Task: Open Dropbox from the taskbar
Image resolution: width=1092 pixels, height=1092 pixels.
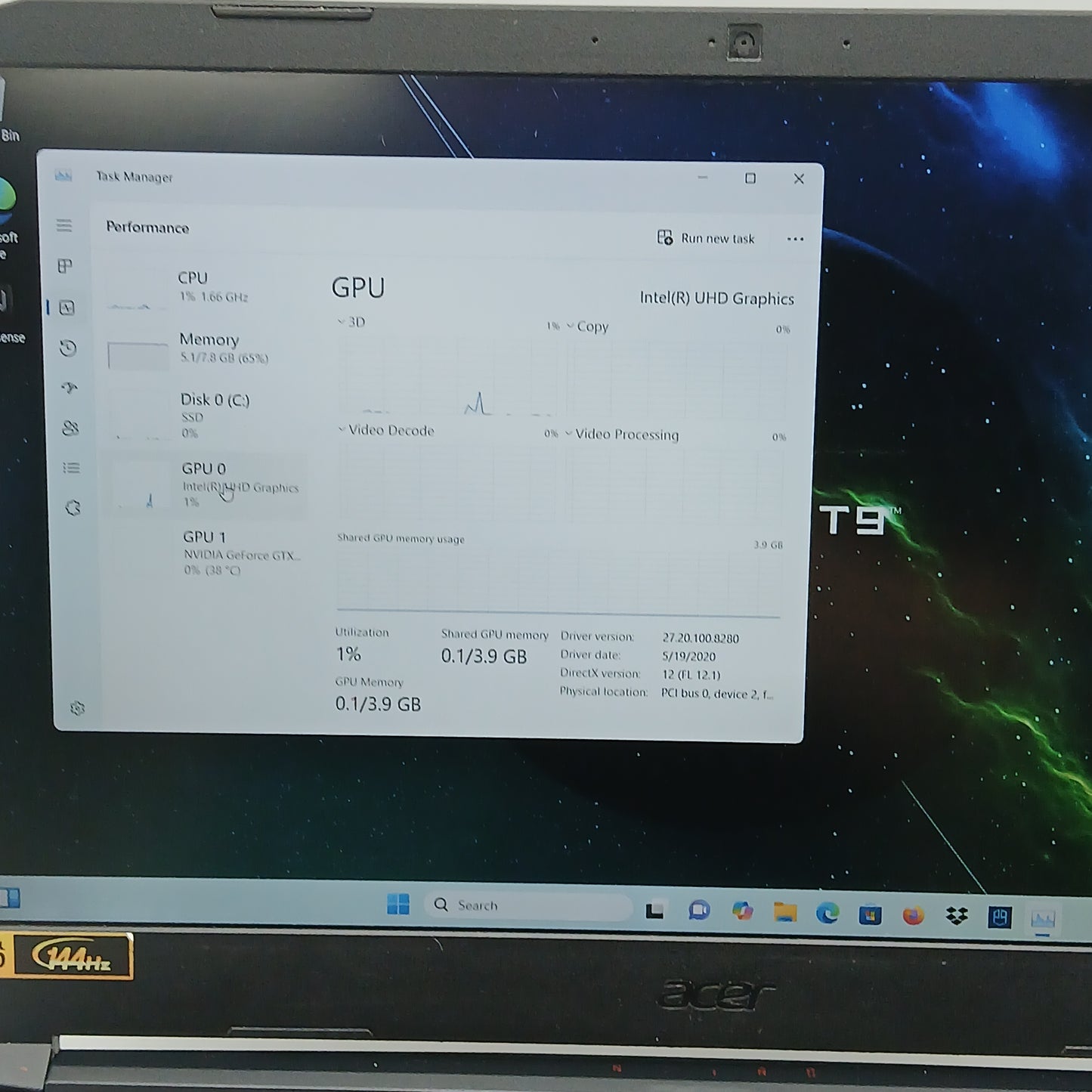Action: coord(957,917)
